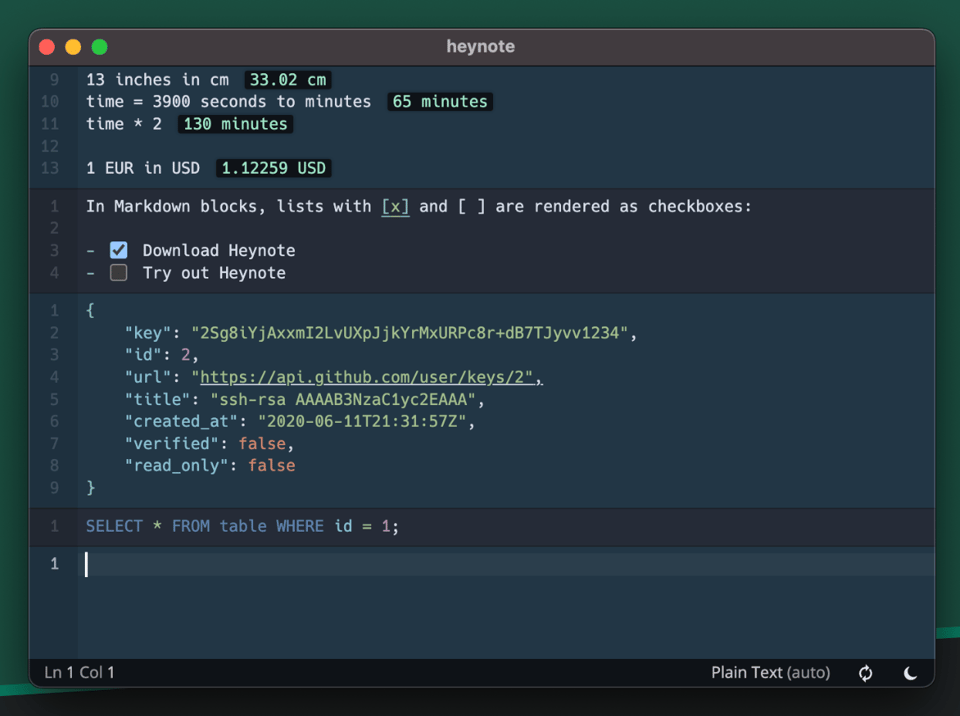The width and height of the screenshot is (960, 716).
Task: Check the "Try out Heynote" checkbox
Action: point(118,272)
